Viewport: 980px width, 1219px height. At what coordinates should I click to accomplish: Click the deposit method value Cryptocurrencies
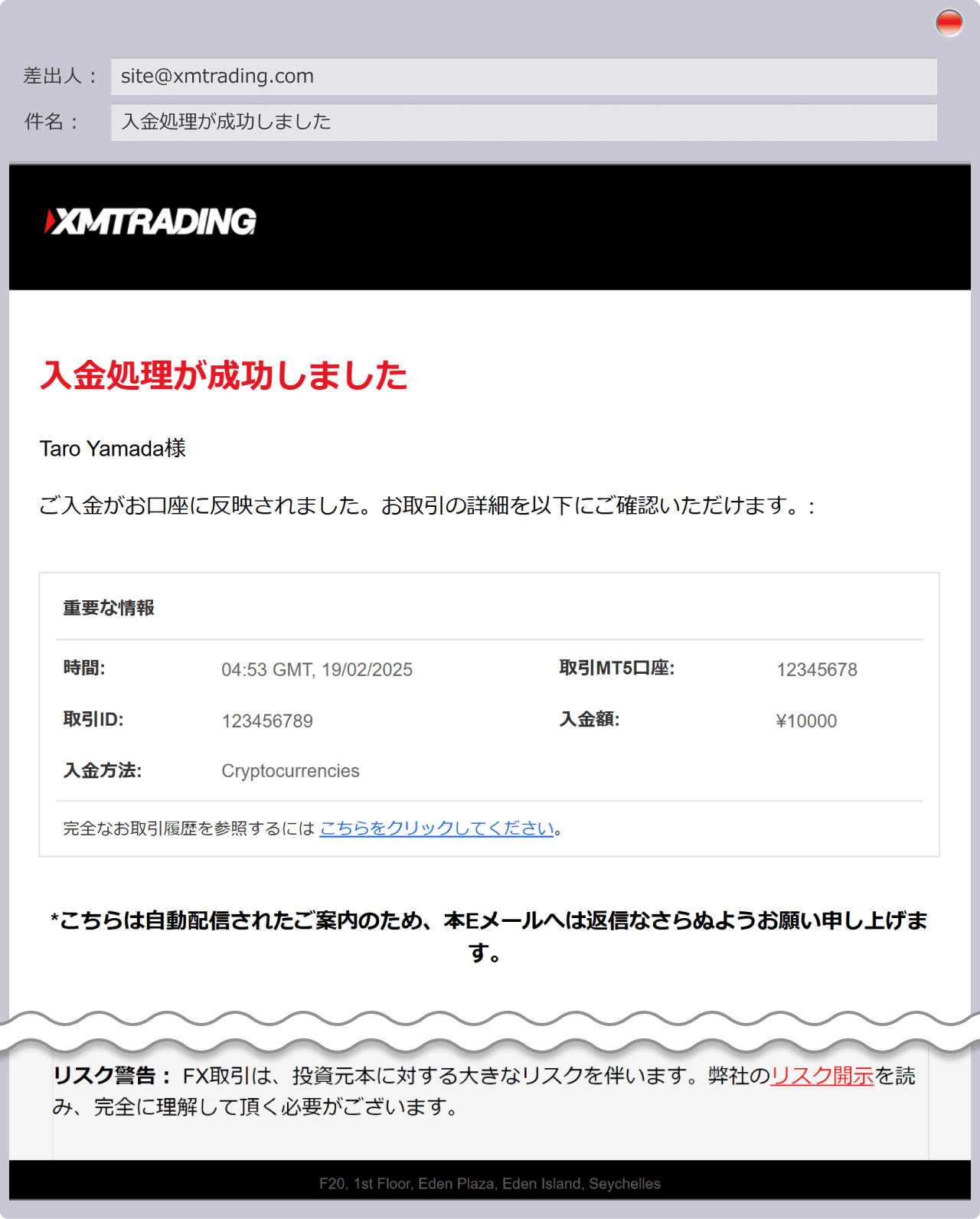pyautogui.click(x=290, y=771)
